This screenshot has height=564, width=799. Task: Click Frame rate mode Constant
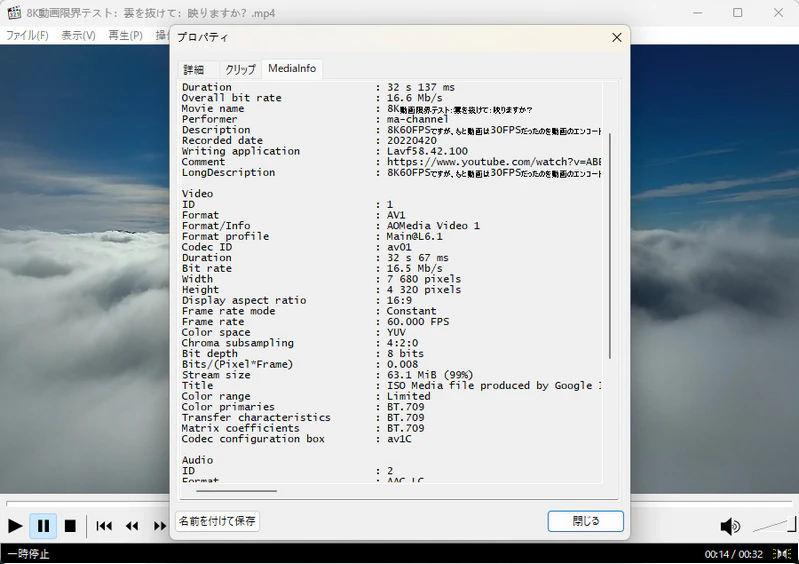(411, 311)
